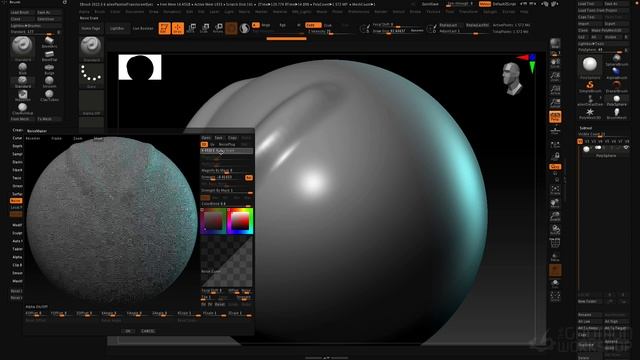
Task: Pick the rainbow second color swatch
Action: pyautogui.click(x=240, y=221)
